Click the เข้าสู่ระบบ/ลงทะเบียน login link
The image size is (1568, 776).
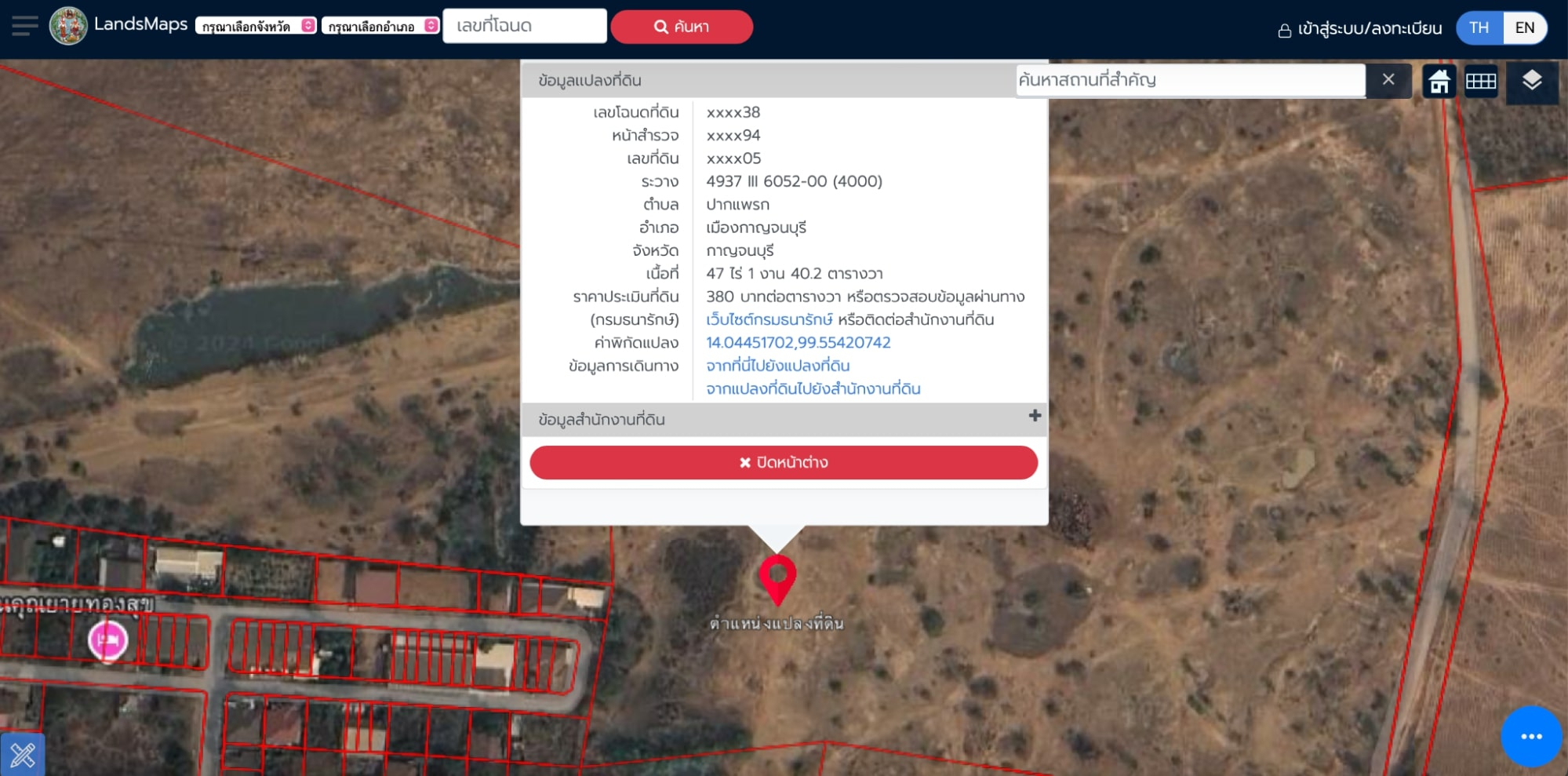1360,29
